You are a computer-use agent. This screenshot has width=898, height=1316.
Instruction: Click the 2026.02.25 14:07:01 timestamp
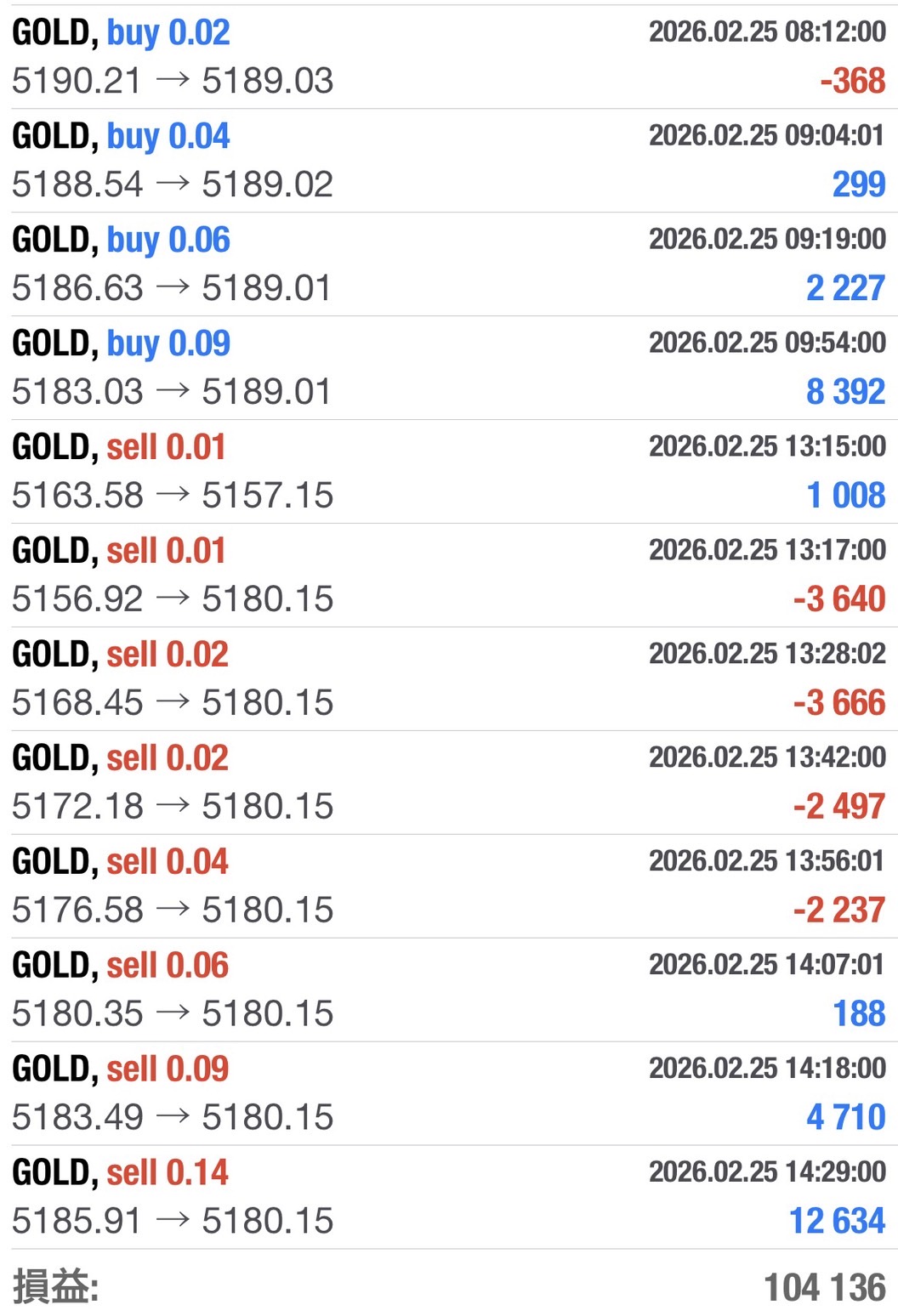766,965
